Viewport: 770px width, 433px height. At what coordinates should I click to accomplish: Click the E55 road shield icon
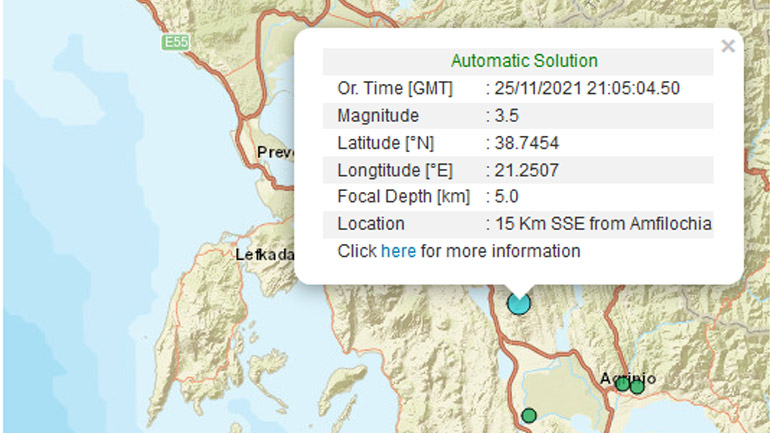point(175,43)
